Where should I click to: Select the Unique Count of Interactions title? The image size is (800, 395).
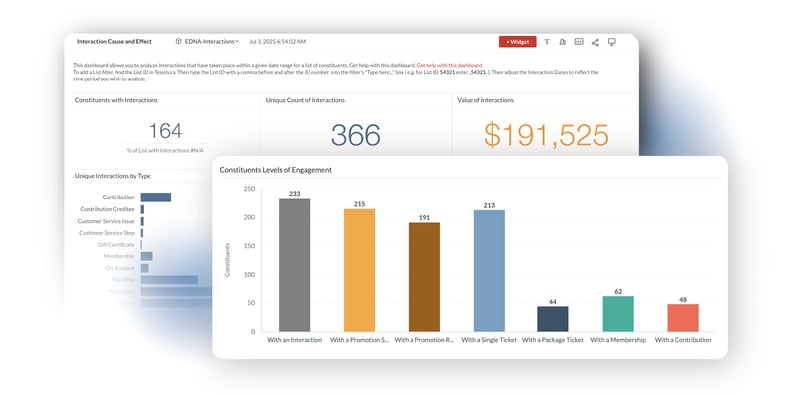305,100
